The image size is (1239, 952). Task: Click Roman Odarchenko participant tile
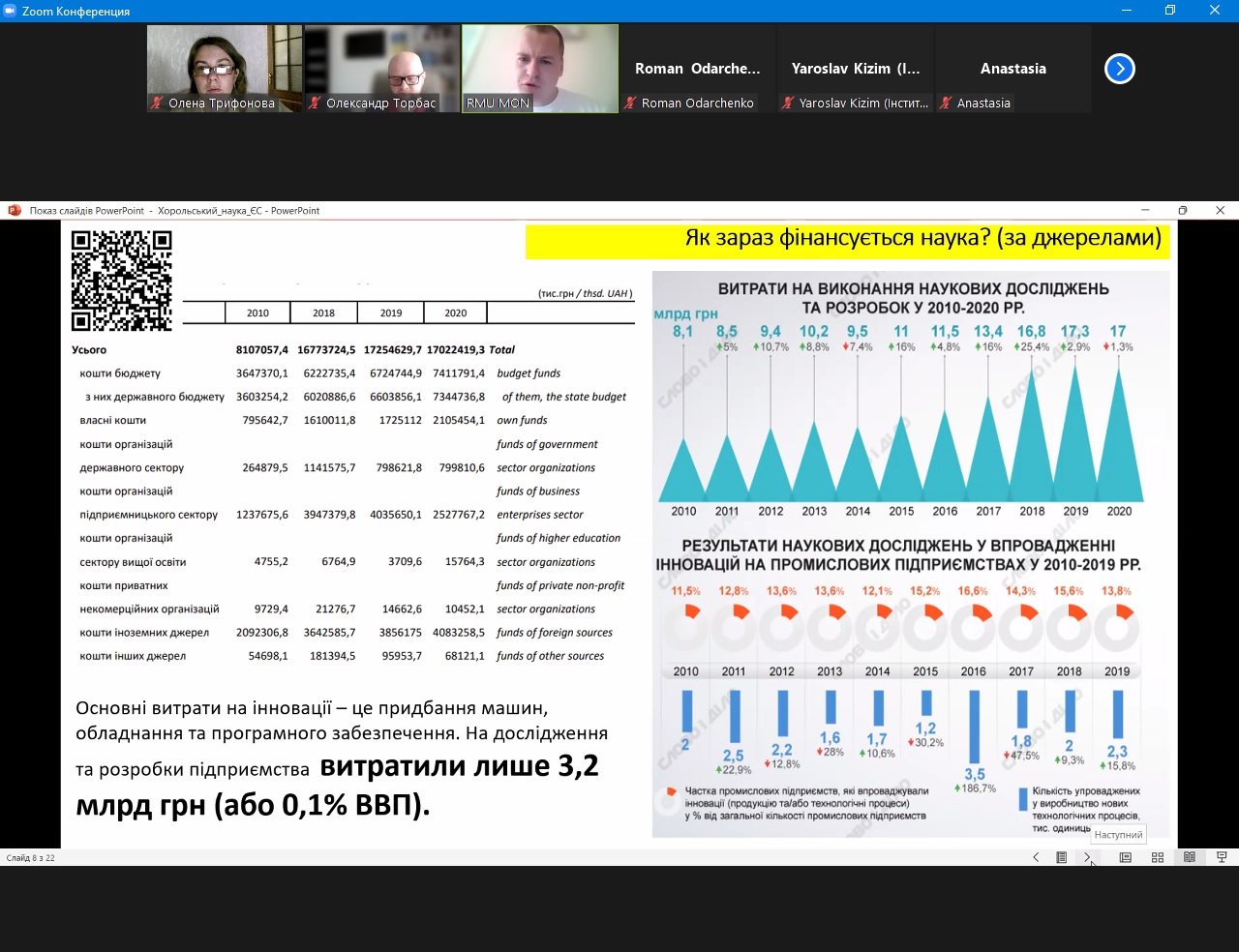[x=698, y=68]
